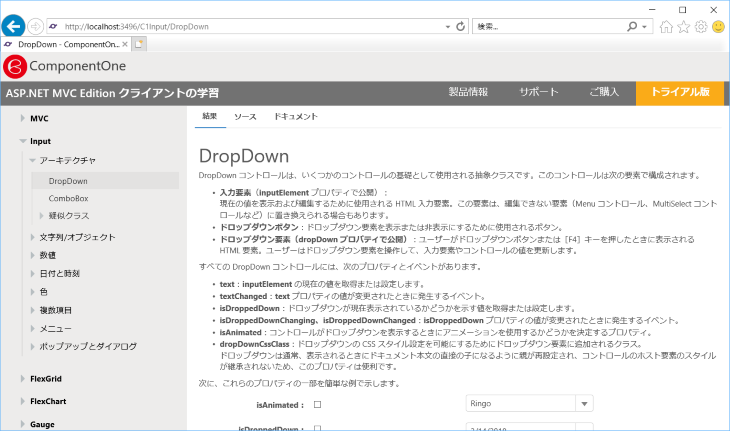730x431 pixels.
Task: Expand the 日付と時刻 node
Action: pos(32,273)
